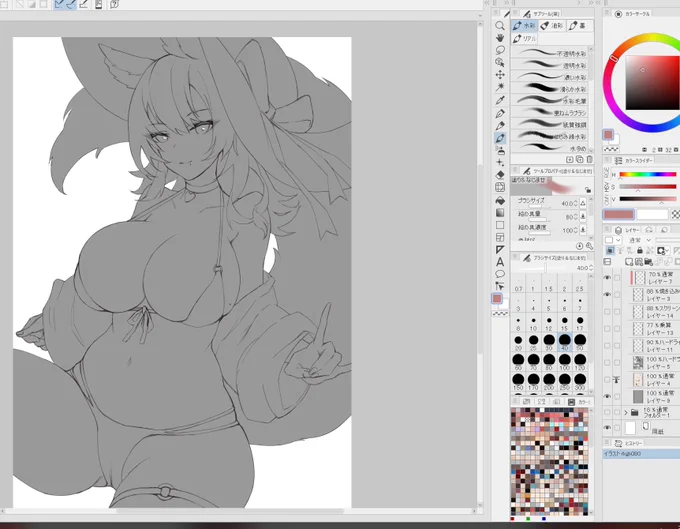
Task: Click the new raster layer icon
Action: pos(629,262)
